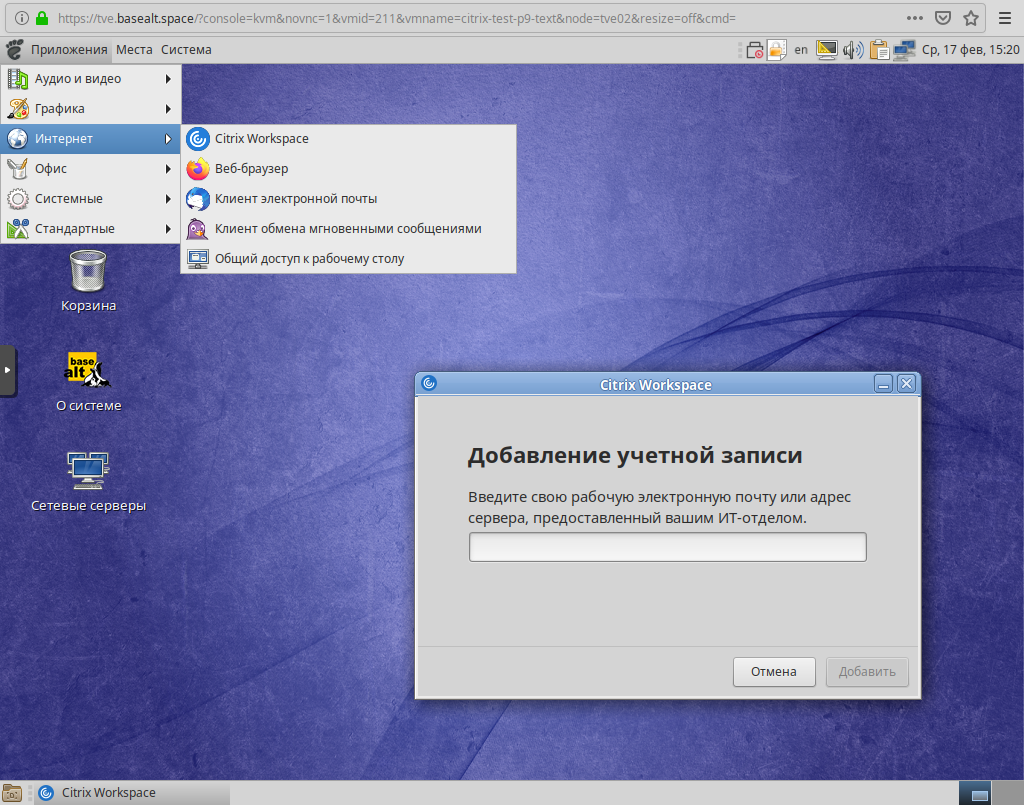Expand the Офис submenu arrow

(168, 168)
